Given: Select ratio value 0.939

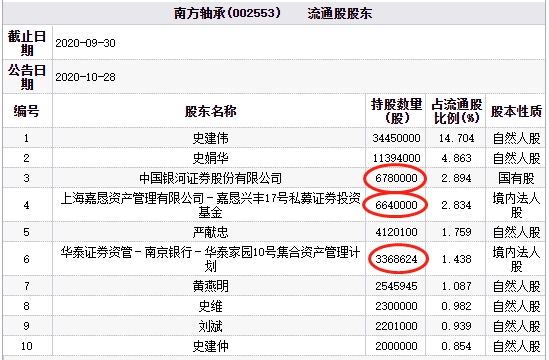Looking at the screenshot, I should [x=456, y=326].
